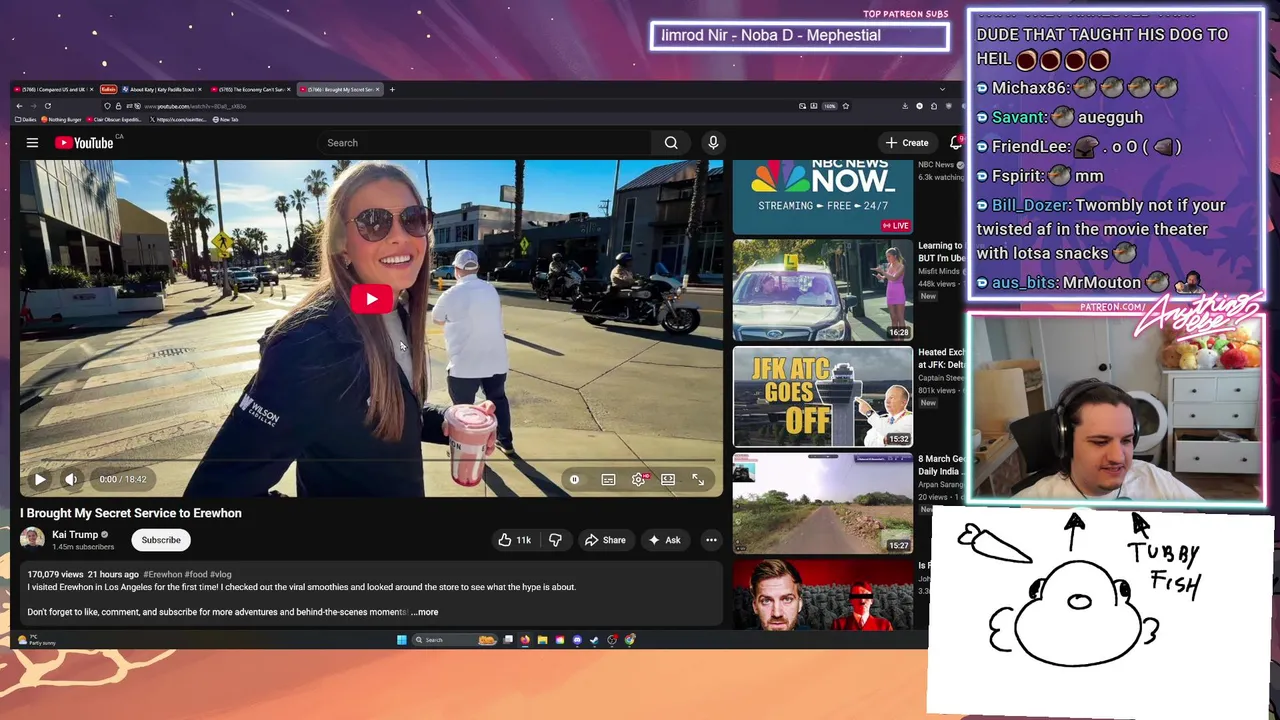Open the Kai Trump channel name link
This screenshot has height=720, width=1280.
(x=75, y=535)
